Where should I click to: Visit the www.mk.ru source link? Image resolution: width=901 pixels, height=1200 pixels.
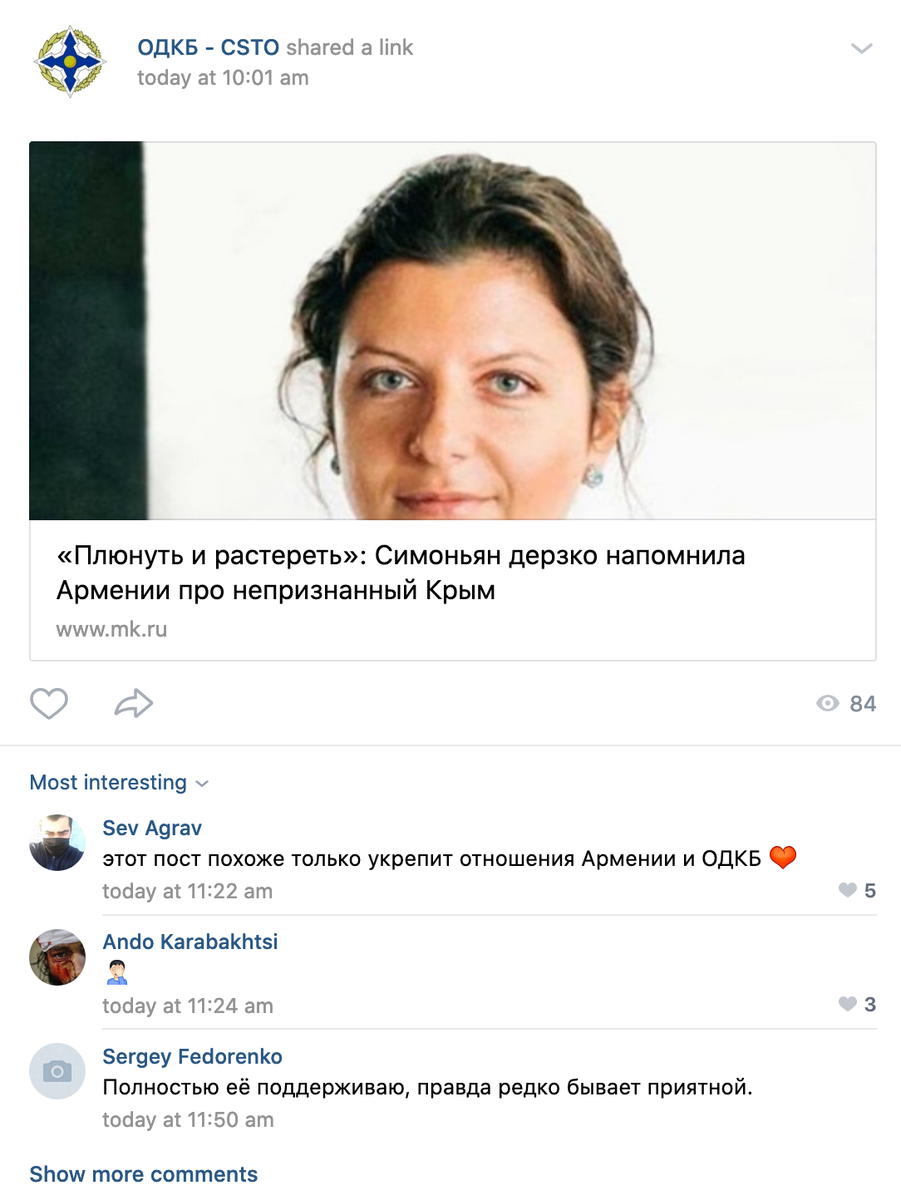coord(111,630)
